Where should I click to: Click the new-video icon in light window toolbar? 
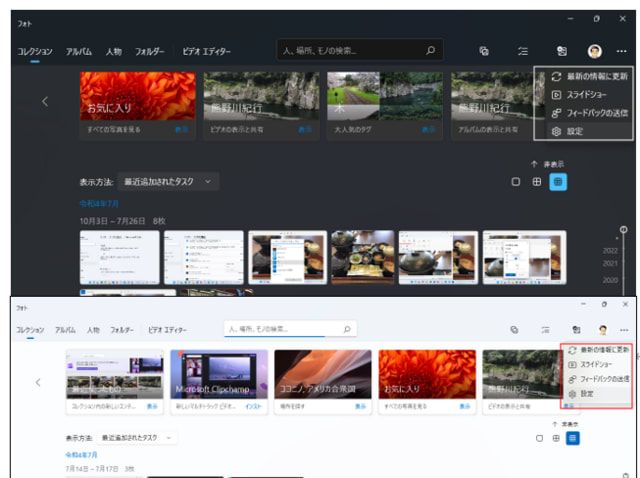point(513,329)
